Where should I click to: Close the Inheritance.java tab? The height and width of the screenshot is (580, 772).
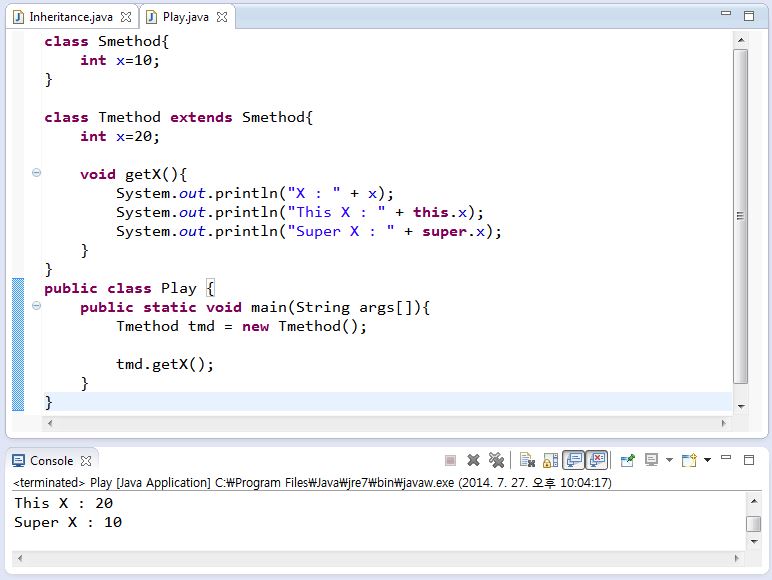point(126,17)
